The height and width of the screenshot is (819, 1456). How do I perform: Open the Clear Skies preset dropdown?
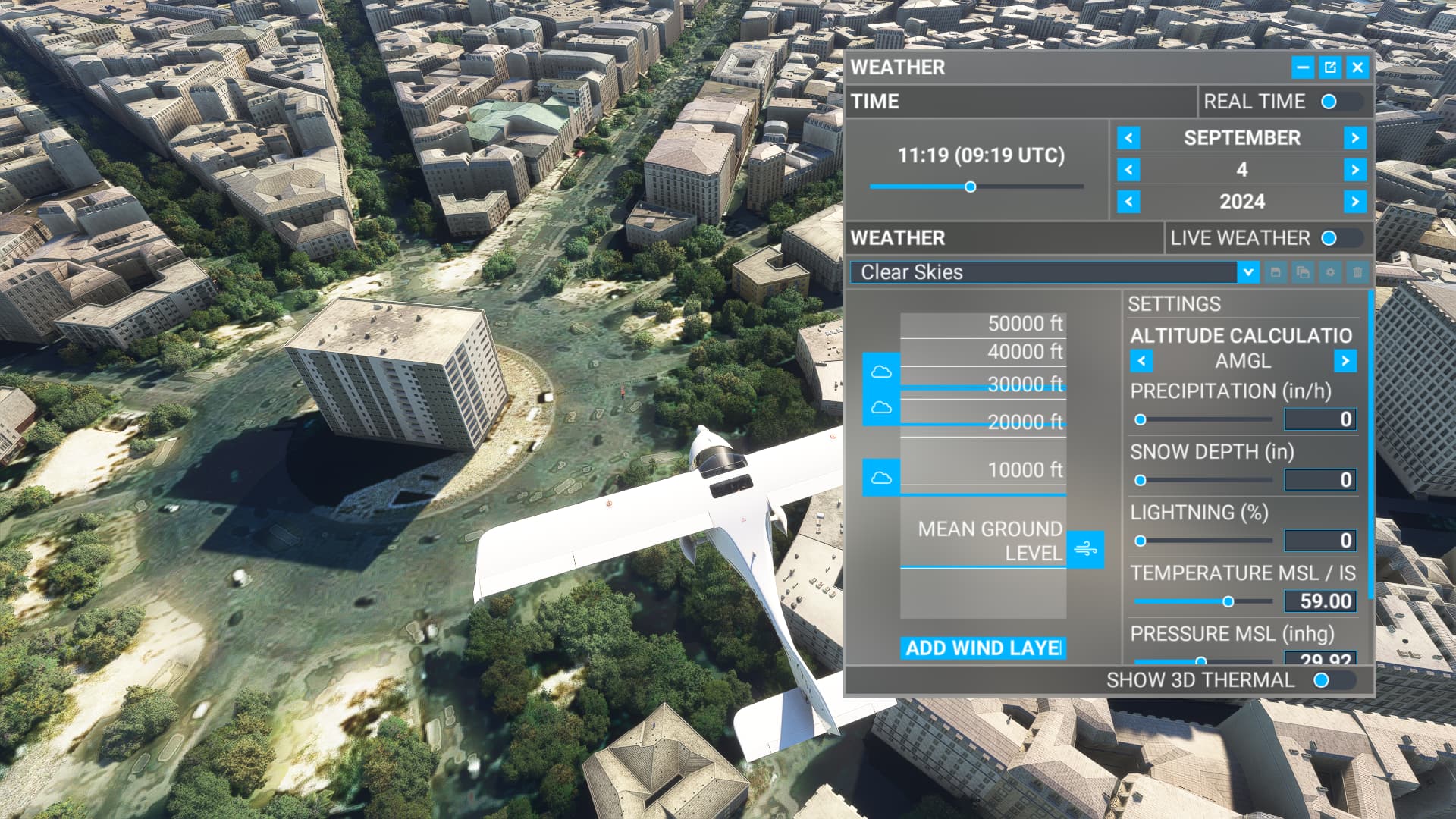(x=1247, y=272)
